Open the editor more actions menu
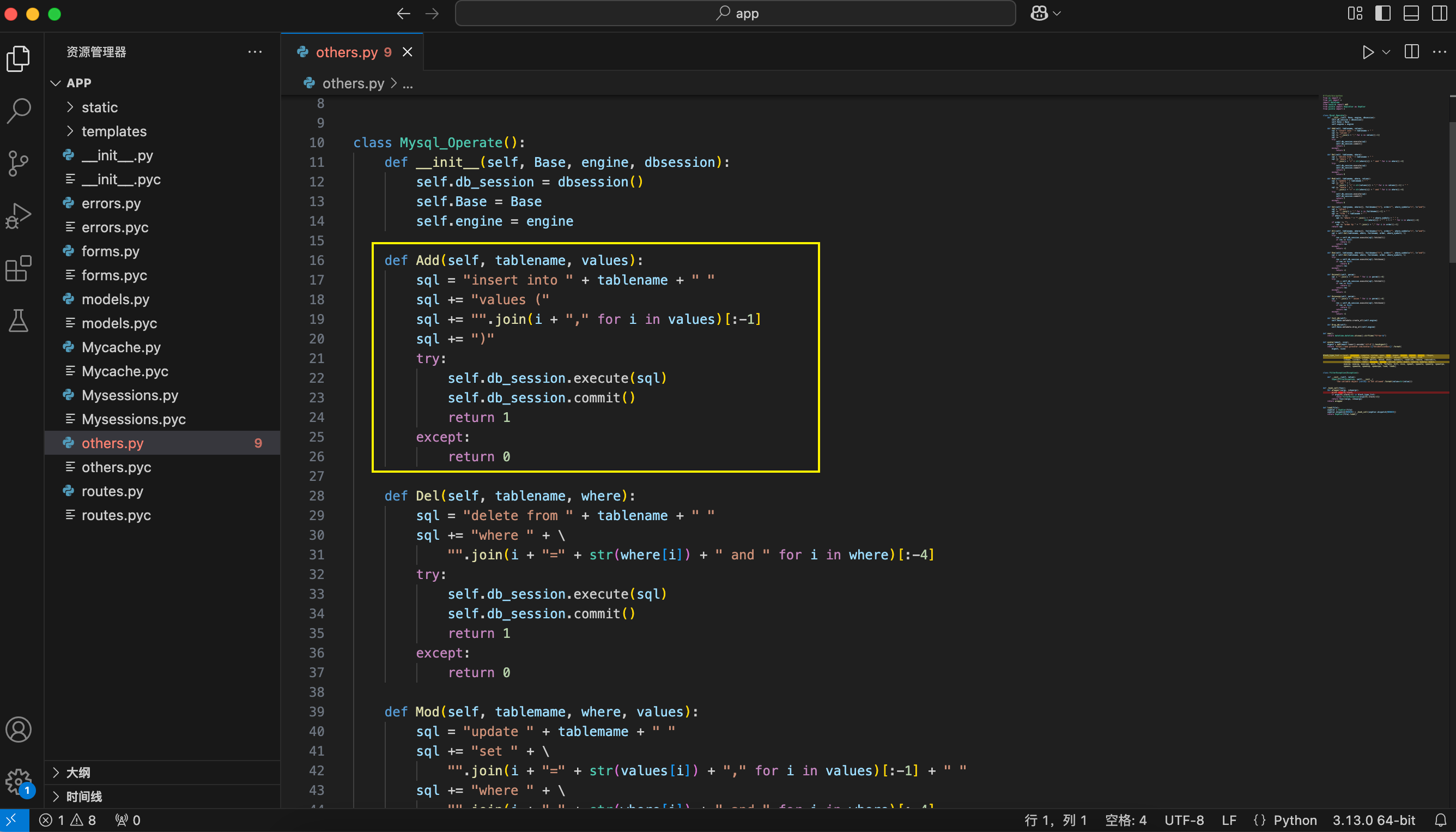1456x832 pixels. (x=1441, y=52)
